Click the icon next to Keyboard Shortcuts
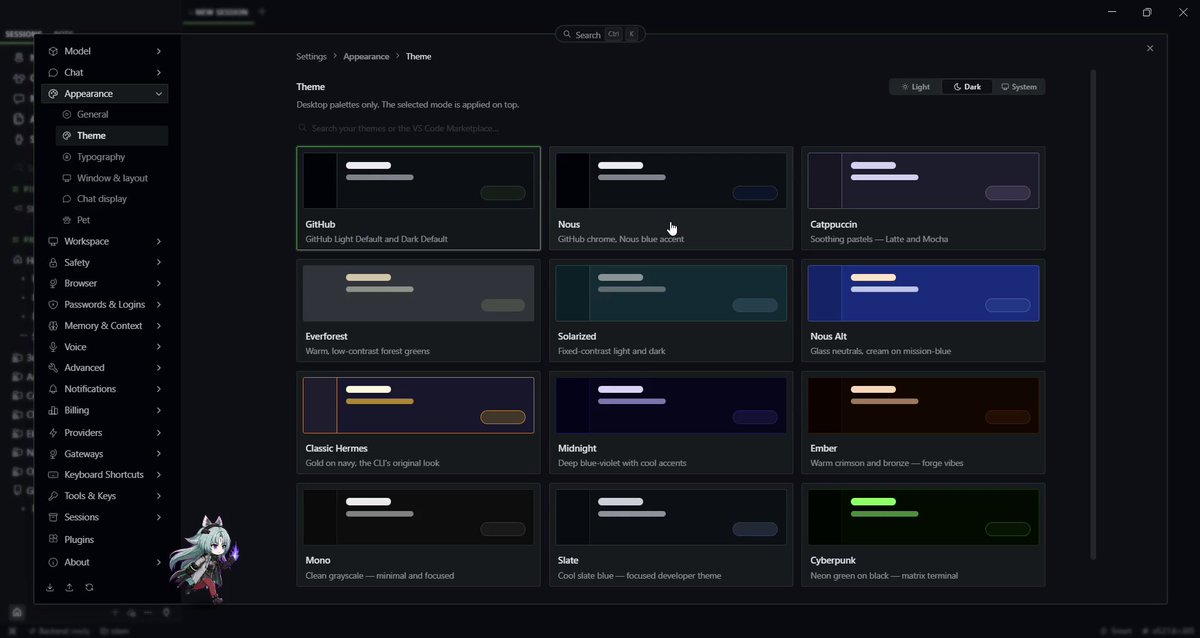 (53, 475)
